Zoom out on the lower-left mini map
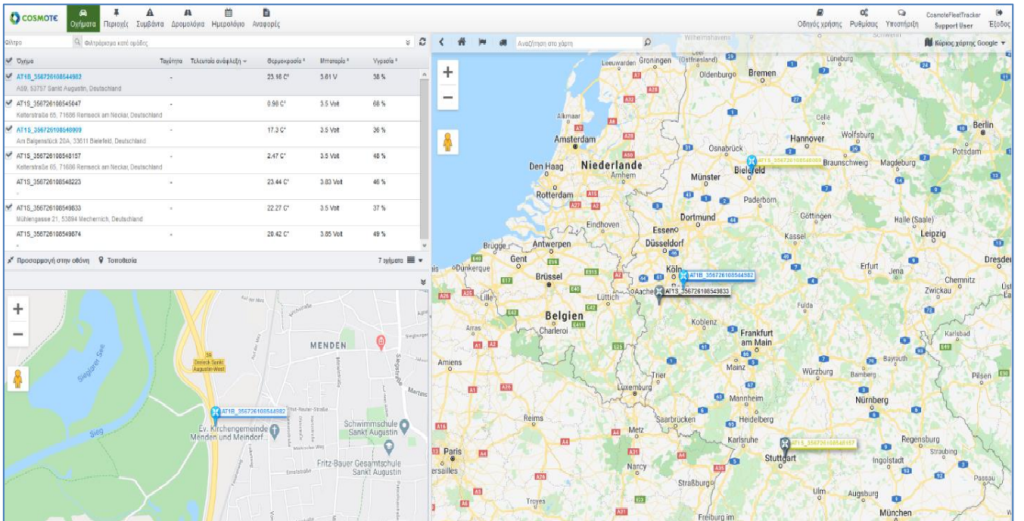Screen dimensions: 1024x521 click(x=17, y=335)
